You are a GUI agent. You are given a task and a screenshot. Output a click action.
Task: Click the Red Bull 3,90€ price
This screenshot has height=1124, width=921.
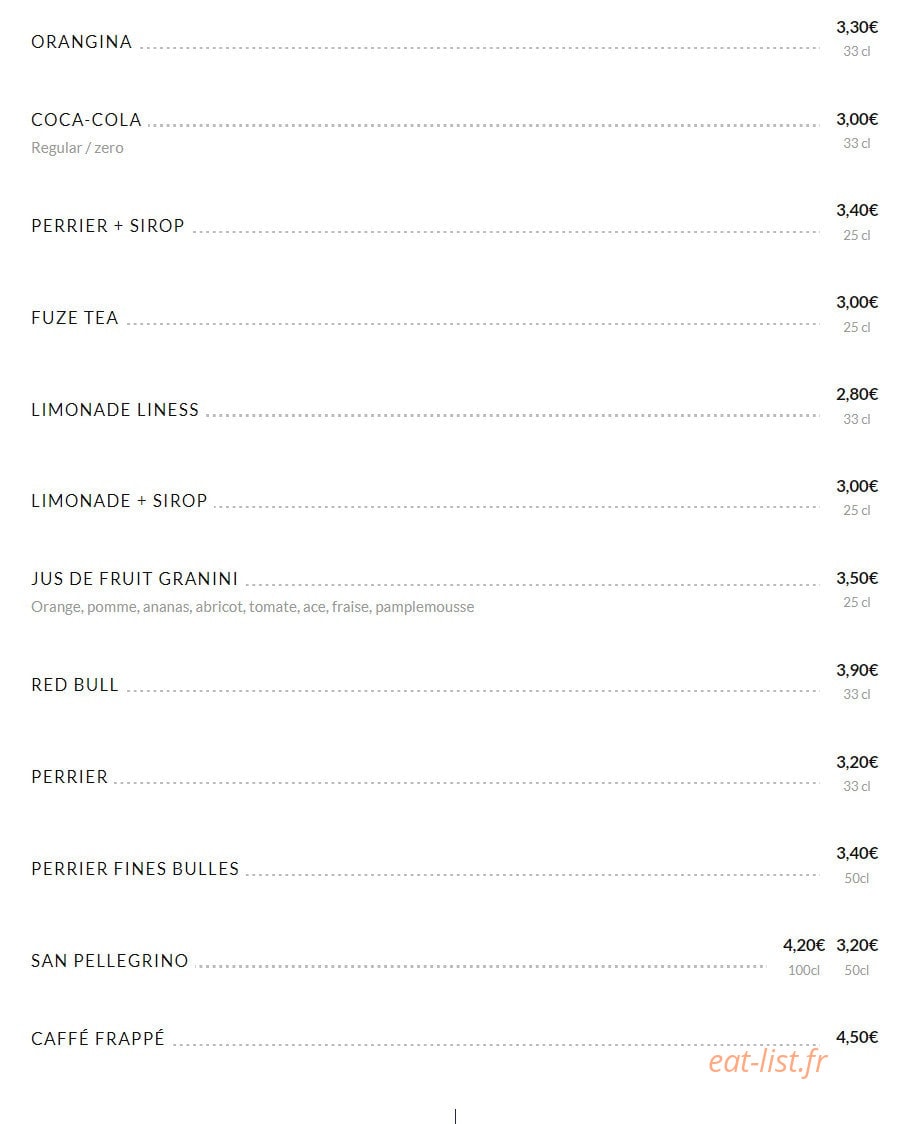pos(856,670)
